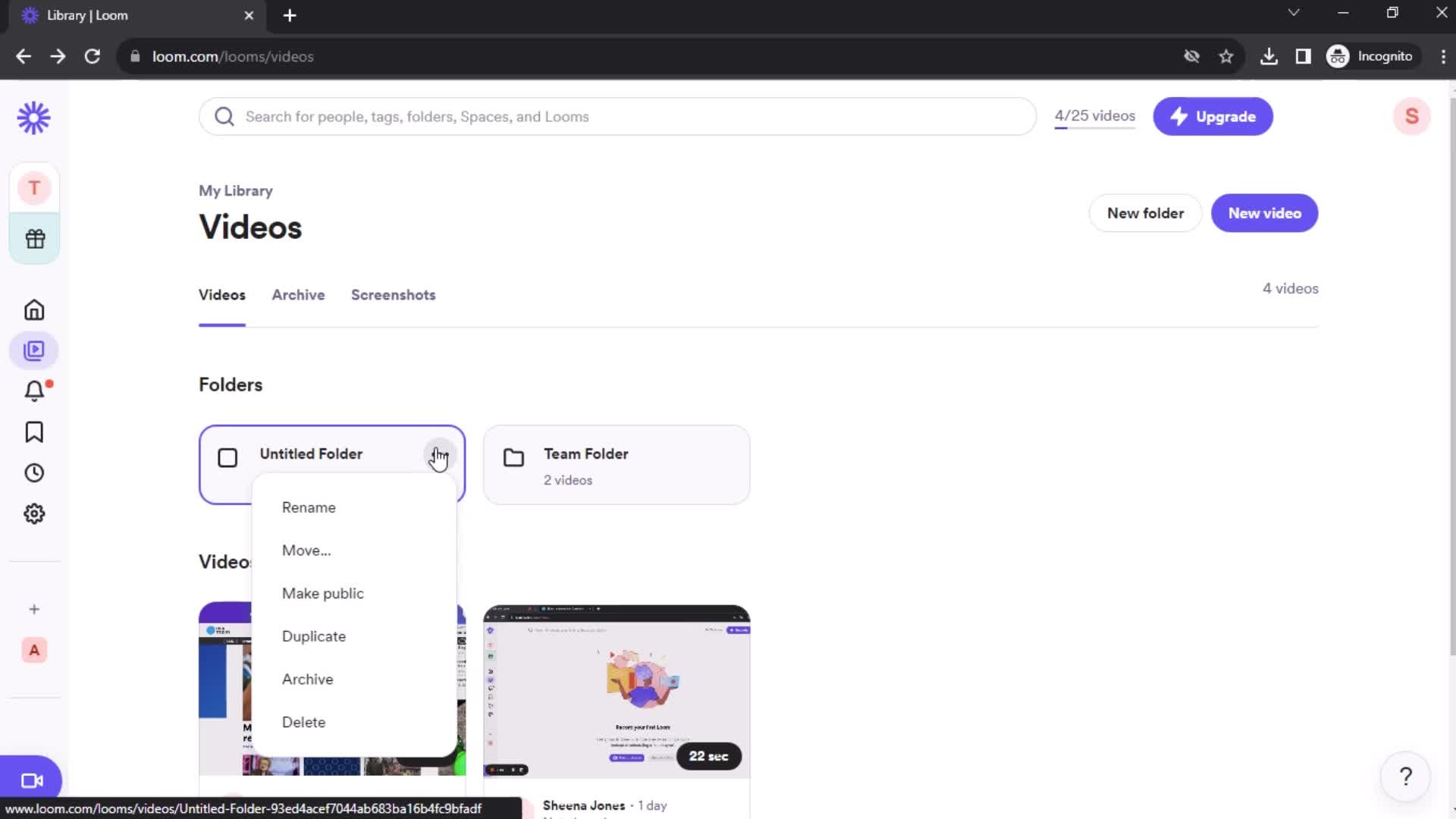Click the Loom home/library icon

(33, 117)
